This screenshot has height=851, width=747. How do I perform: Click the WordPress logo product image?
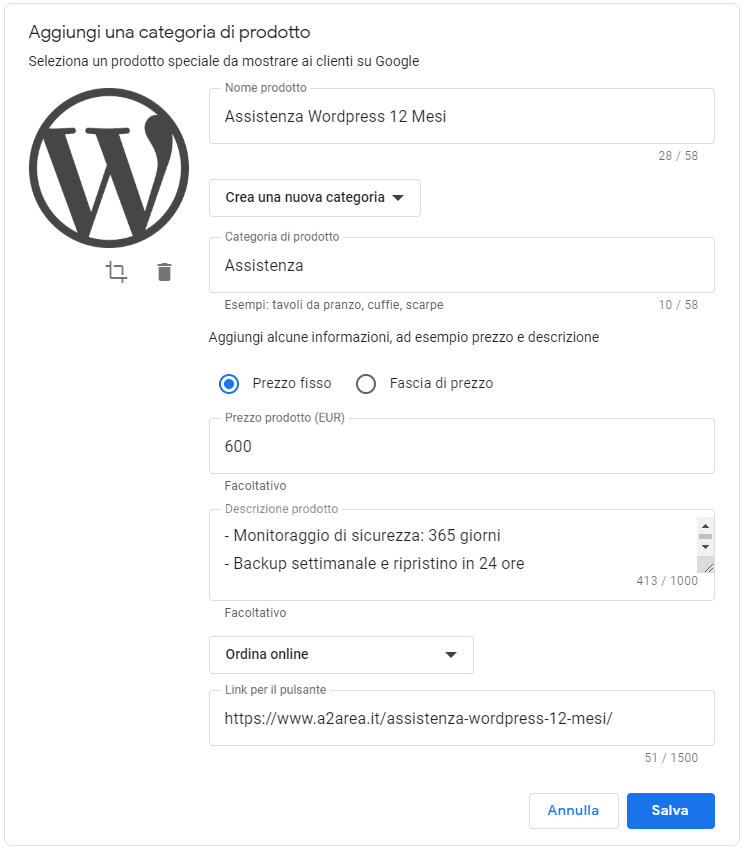[109, 168]
